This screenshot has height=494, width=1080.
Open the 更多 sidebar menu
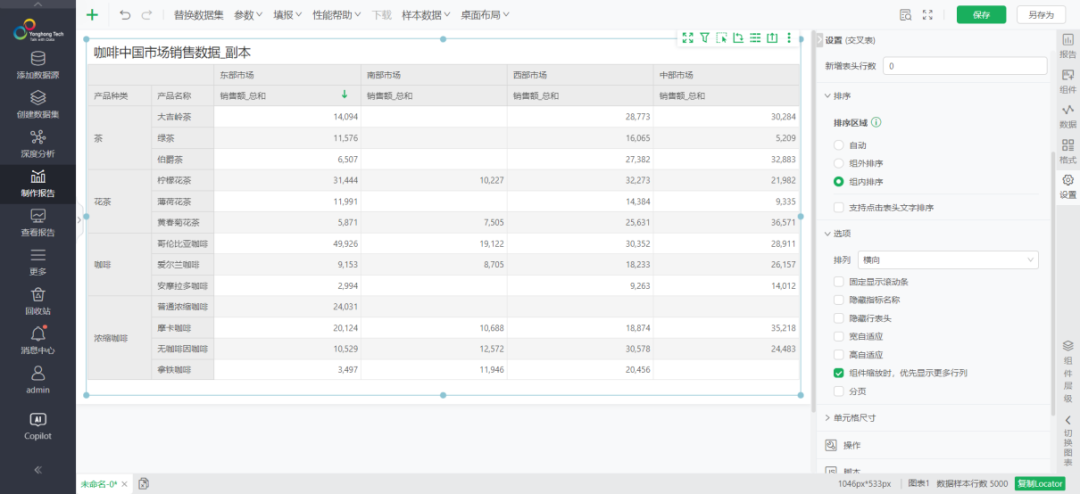click(38, 262)
